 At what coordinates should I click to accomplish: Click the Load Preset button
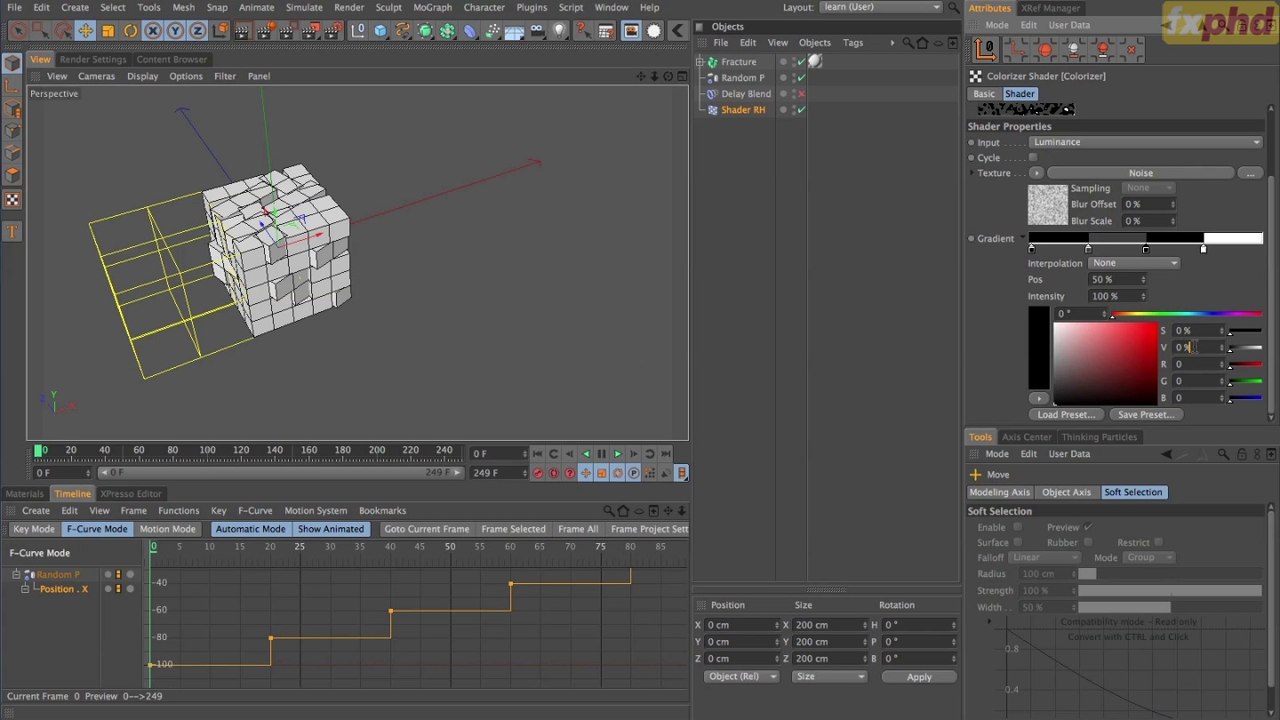(1066, 415)
